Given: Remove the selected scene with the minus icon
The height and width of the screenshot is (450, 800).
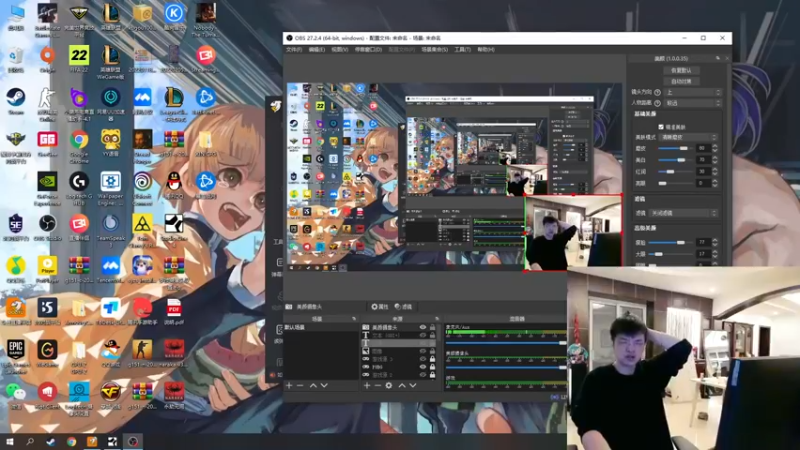Looking at the screenshot, I should (x=300, y=386).
